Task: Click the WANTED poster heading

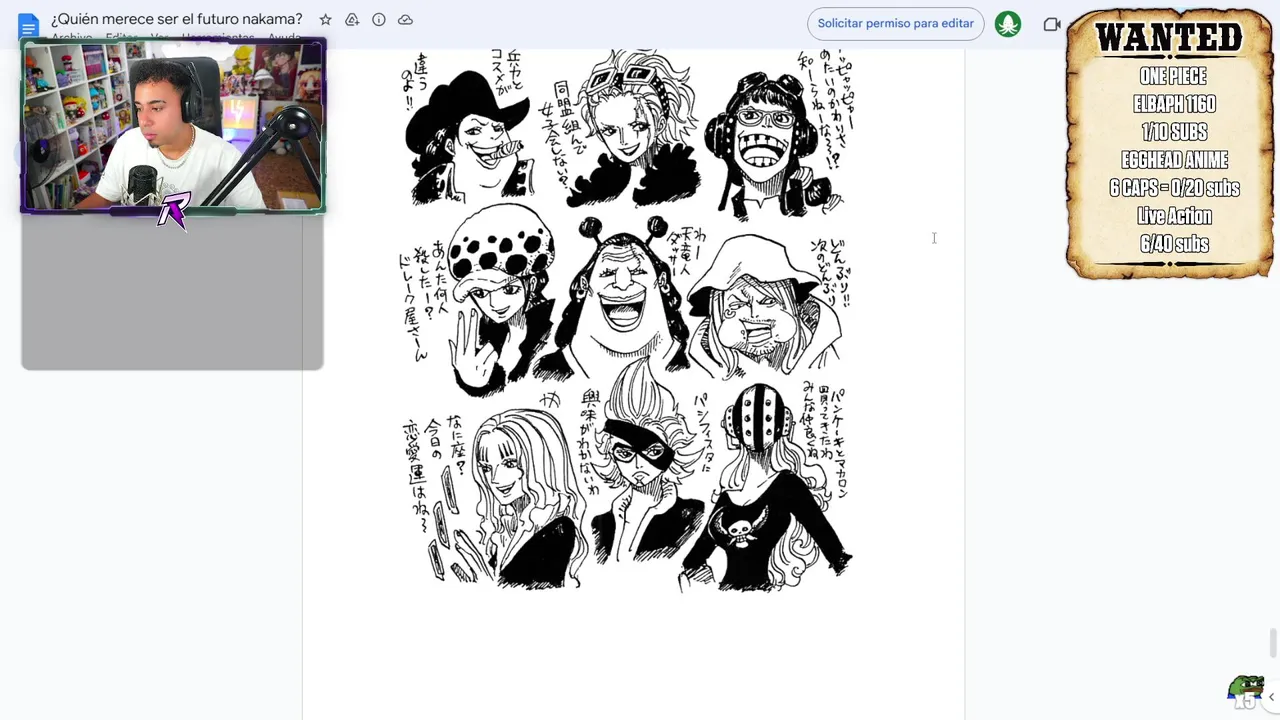Action: (x=1169, y=38)
